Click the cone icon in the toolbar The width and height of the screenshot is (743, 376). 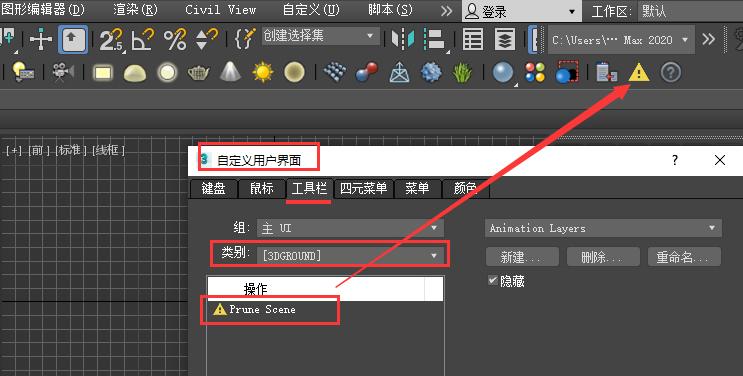[230, 72]
